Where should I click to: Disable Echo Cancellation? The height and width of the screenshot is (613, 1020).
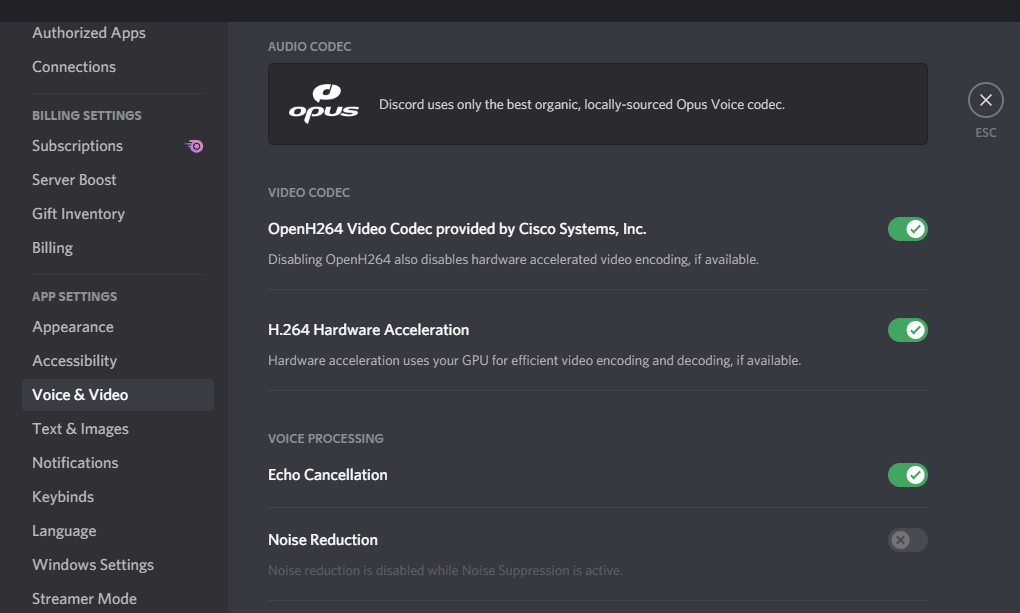pyautogui.click(x=907, y=475)
